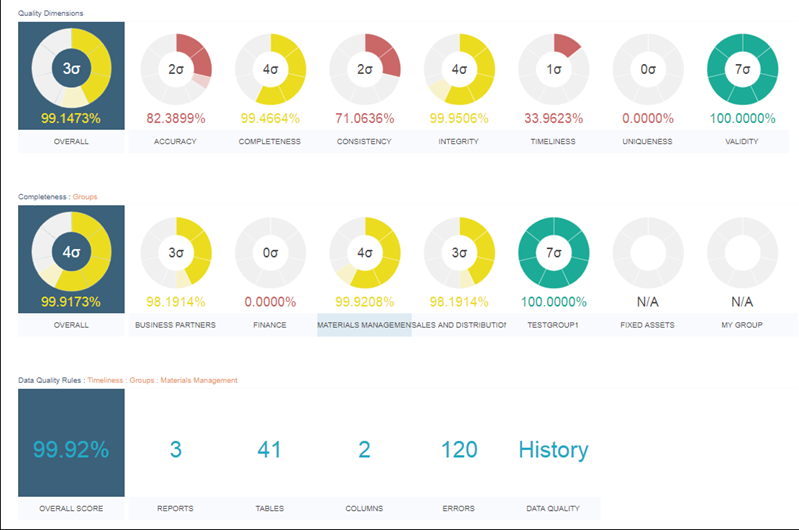Click the Groups breadcrumb in Data Quality Rules
799x530 pixels.
coord(142,380)
